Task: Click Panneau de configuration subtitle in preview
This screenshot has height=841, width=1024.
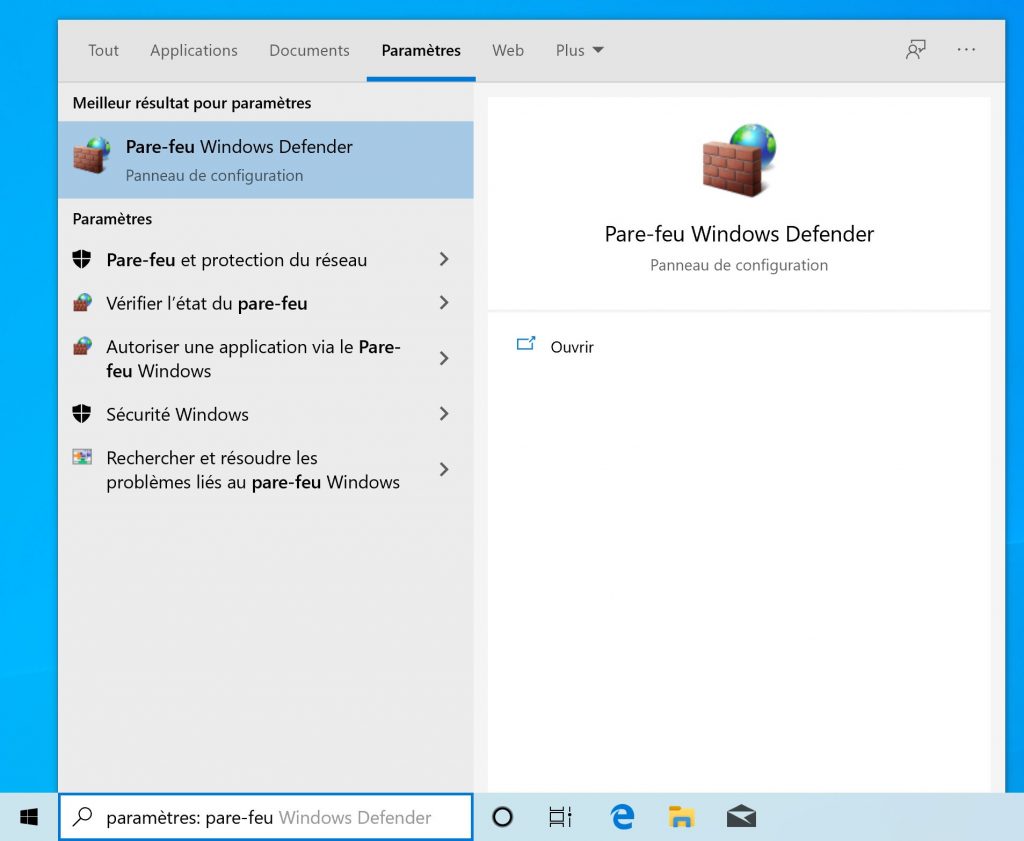Action: coord(739,265)
